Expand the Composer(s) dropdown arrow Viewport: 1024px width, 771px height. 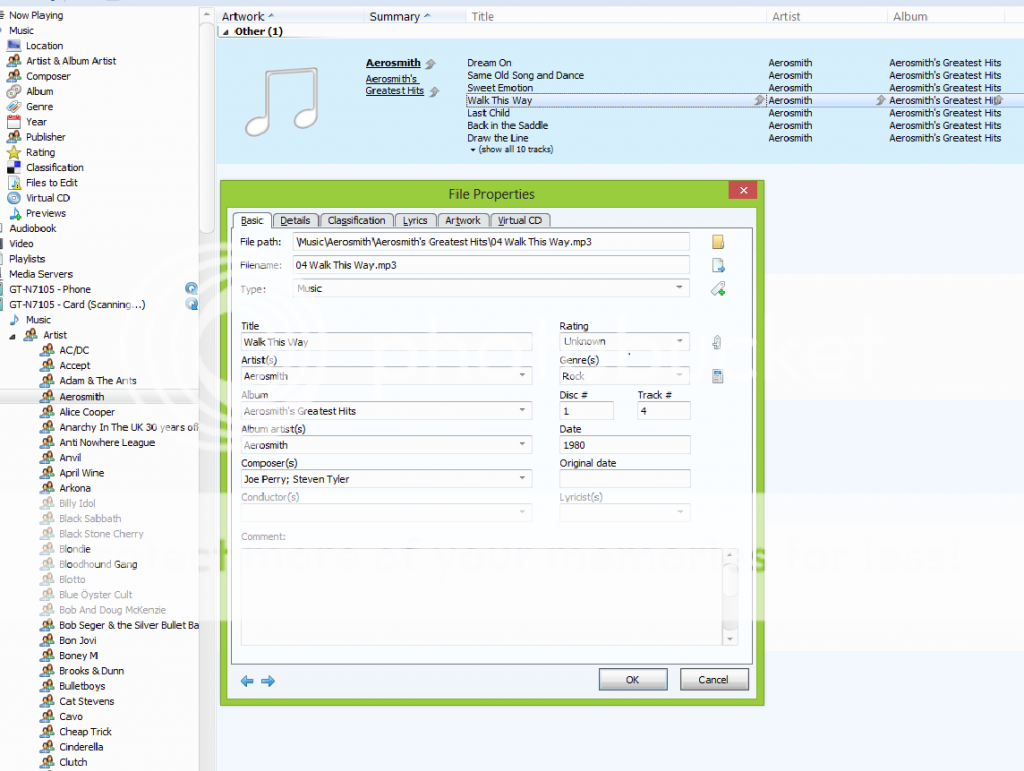pos(522,478)
